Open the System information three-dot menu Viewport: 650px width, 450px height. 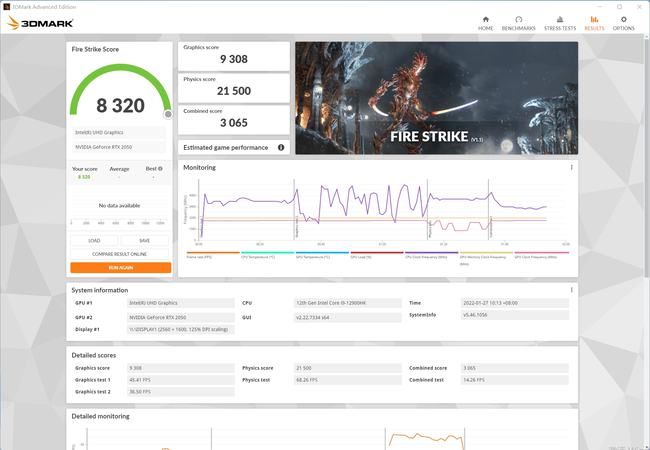[571, 290]
